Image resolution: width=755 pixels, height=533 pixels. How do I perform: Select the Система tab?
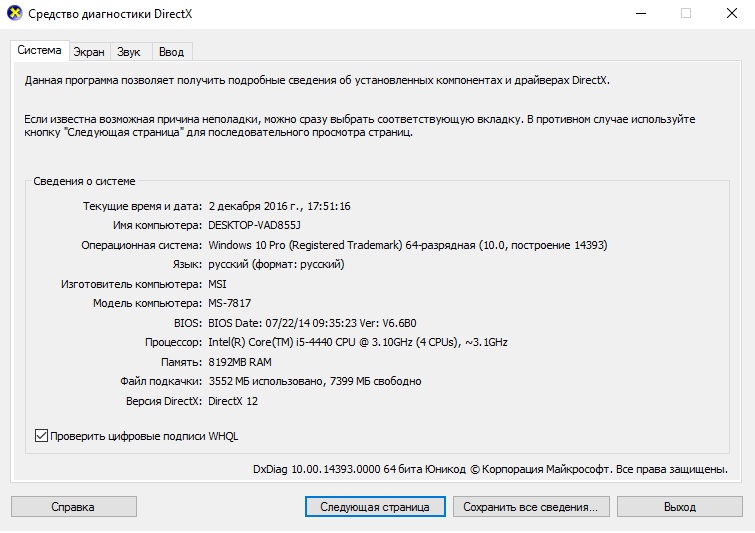click(x=39, y=51)
